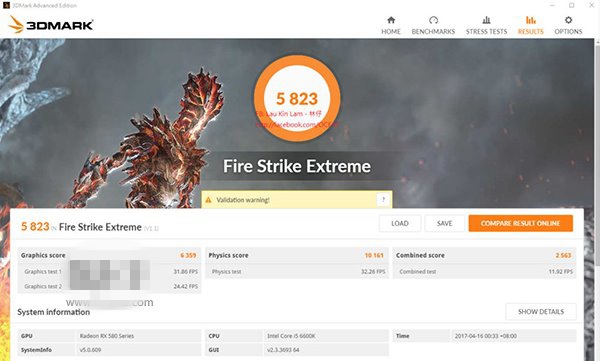The height and width of the screenshot is (361, 600).
Task: Open the Benchmarks gauge icon
Action: (x=433, y=20)
